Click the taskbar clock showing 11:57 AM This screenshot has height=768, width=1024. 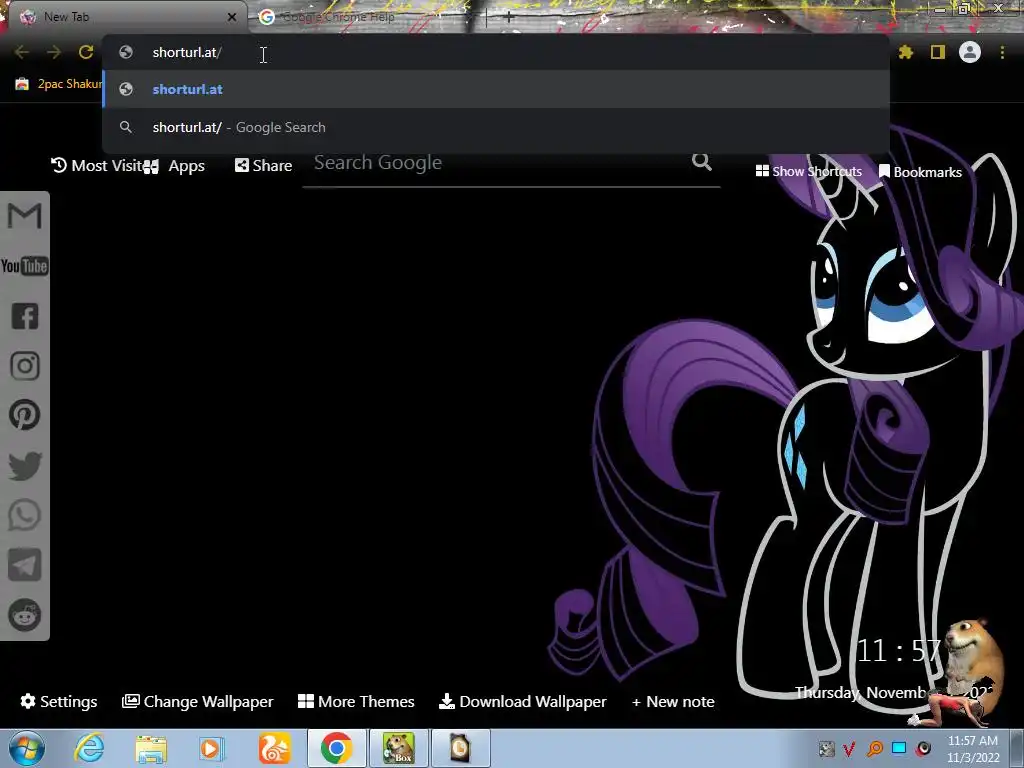coord(973,749)
